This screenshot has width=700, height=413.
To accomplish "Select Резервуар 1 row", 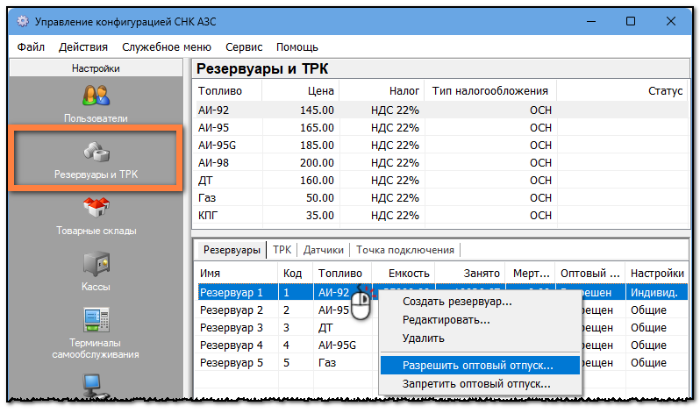I will [442, 292].
